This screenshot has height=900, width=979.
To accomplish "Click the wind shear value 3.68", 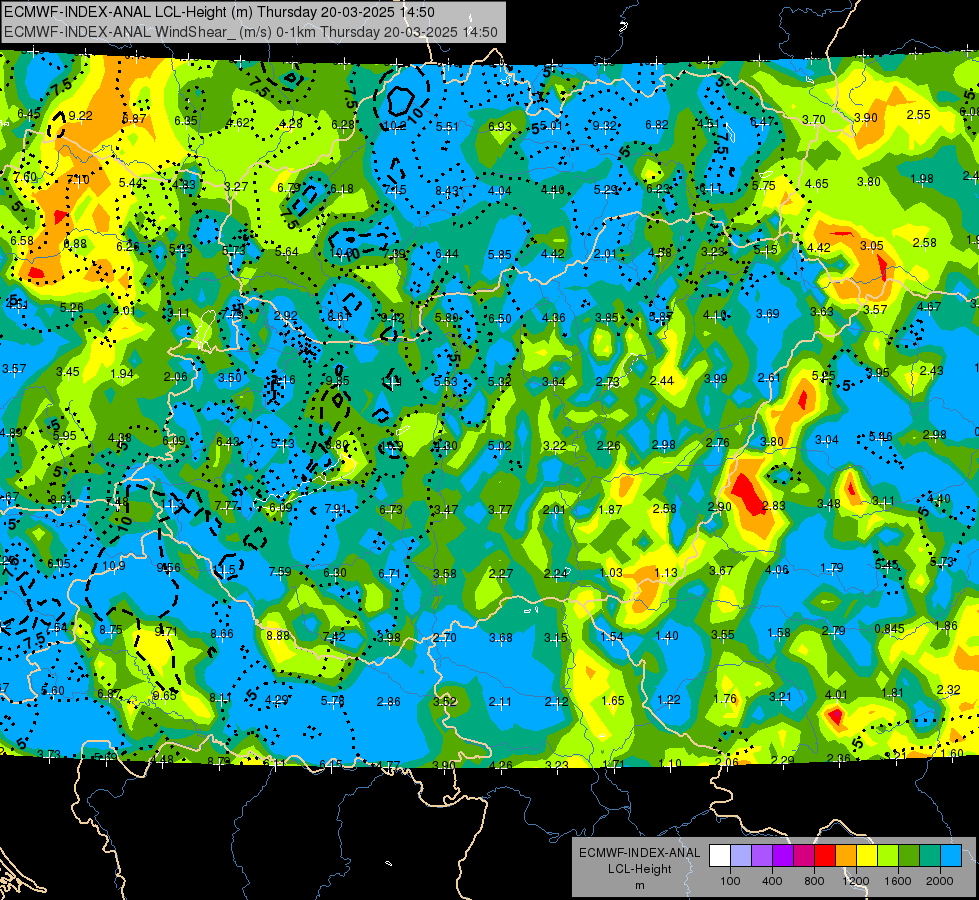I will 501,638.
